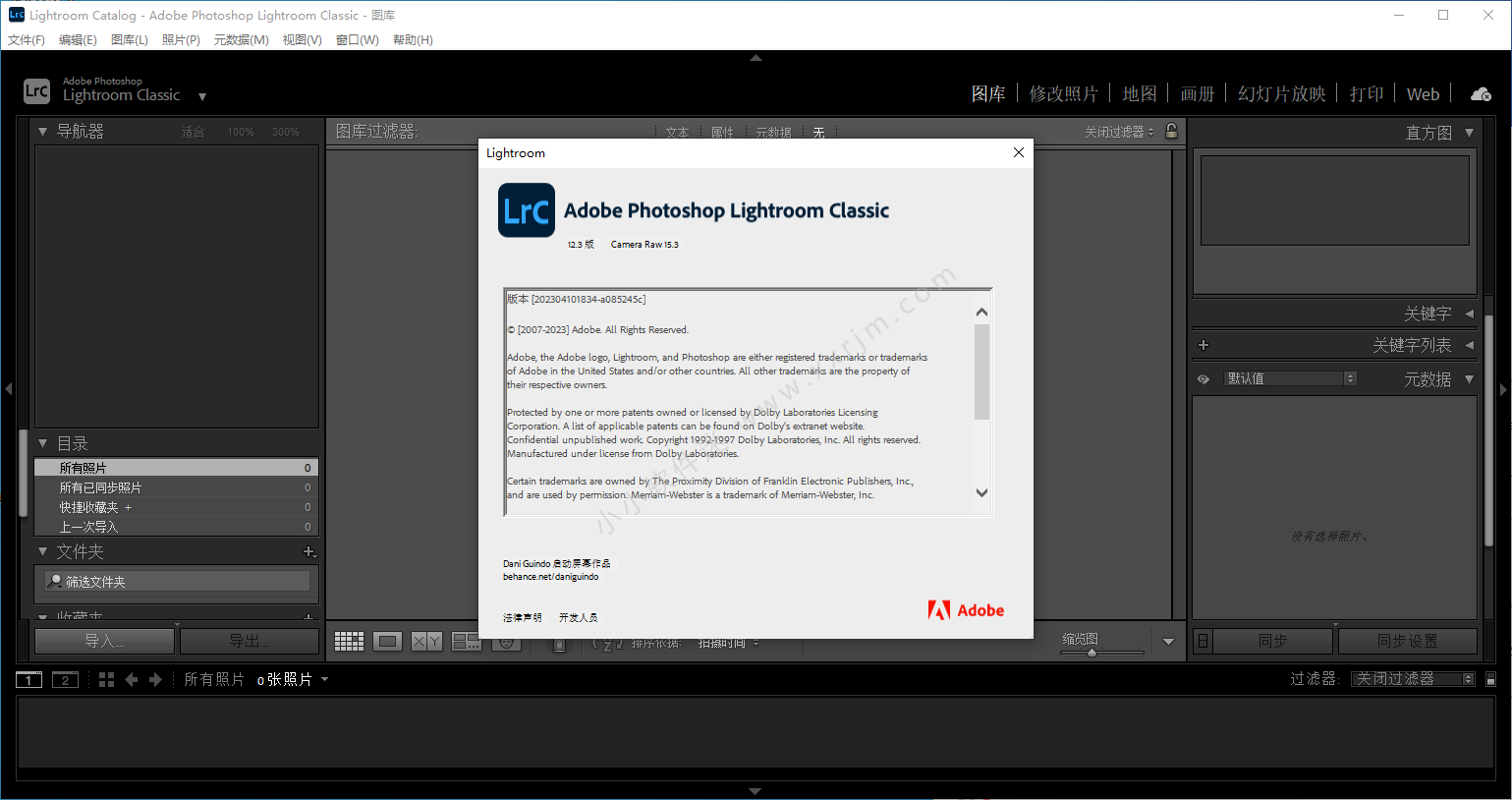Toggle the filmstrip filter switch

(1490, 679)
